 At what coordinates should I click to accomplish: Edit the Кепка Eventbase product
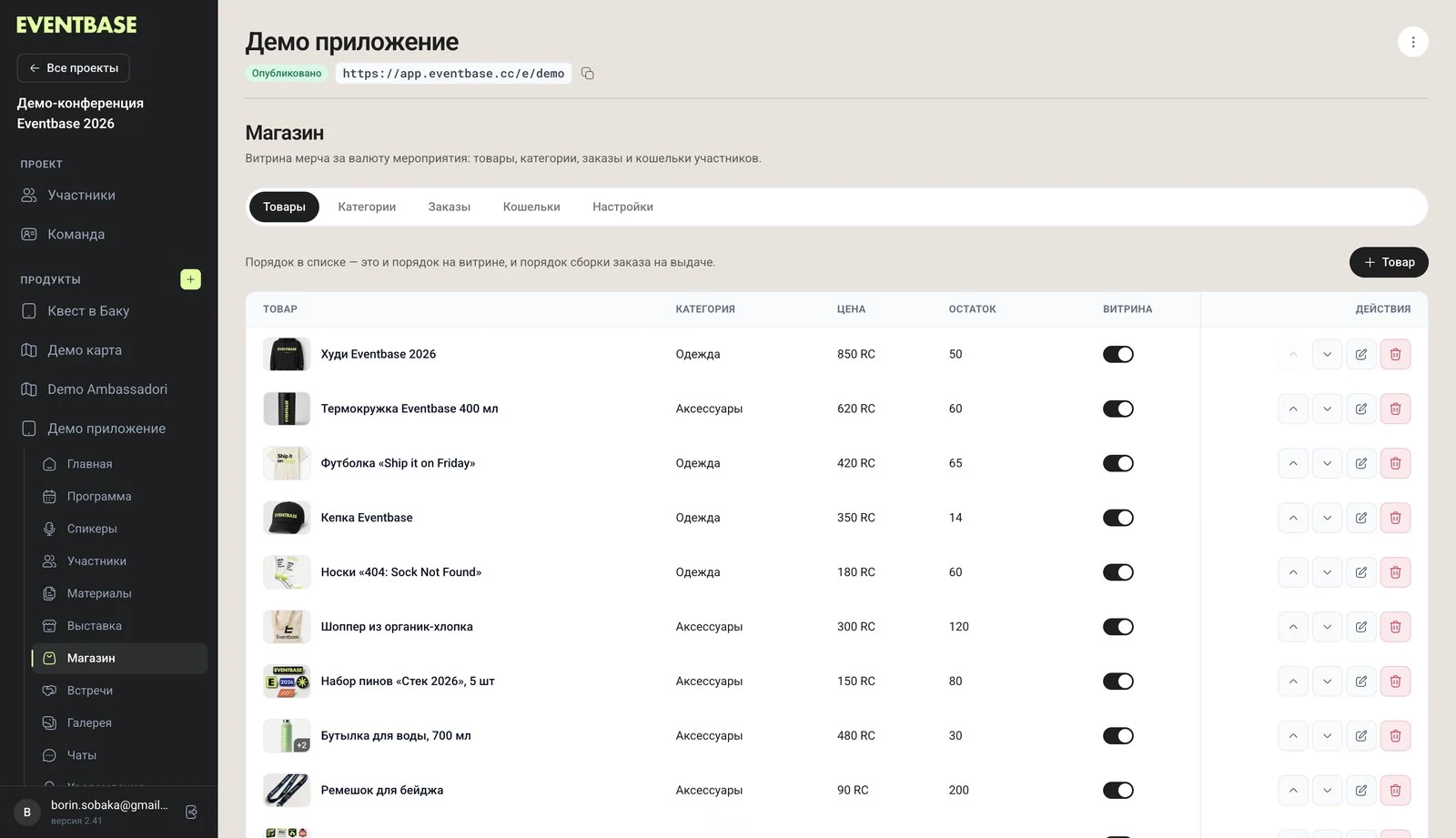pos(1361,518)
